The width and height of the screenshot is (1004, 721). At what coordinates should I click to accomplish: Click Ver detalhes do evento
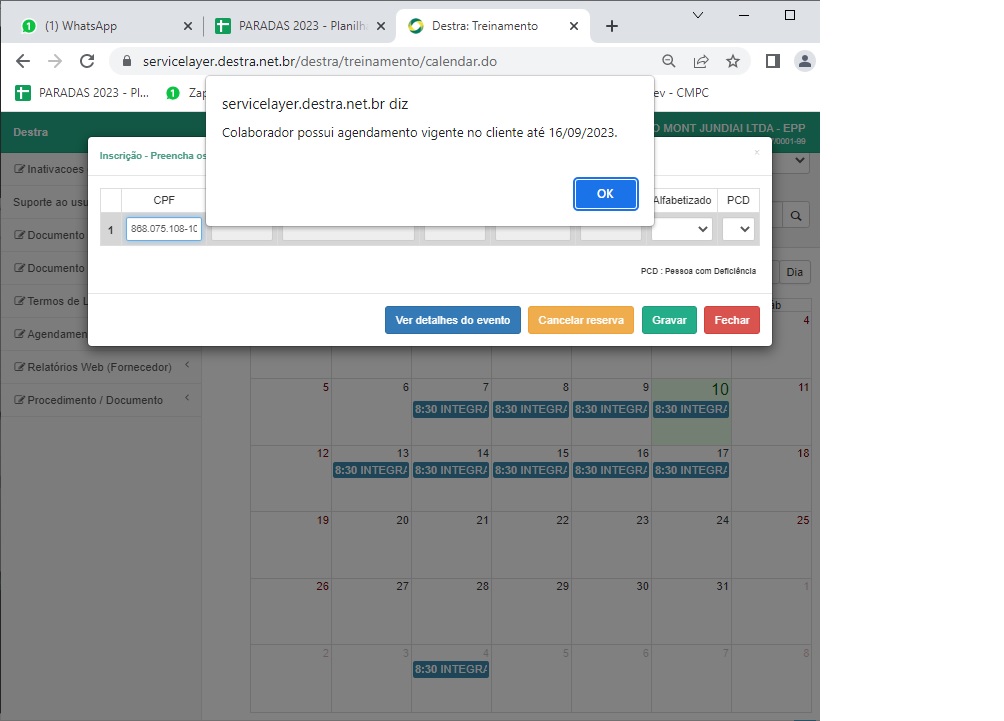tap(452, 320)
